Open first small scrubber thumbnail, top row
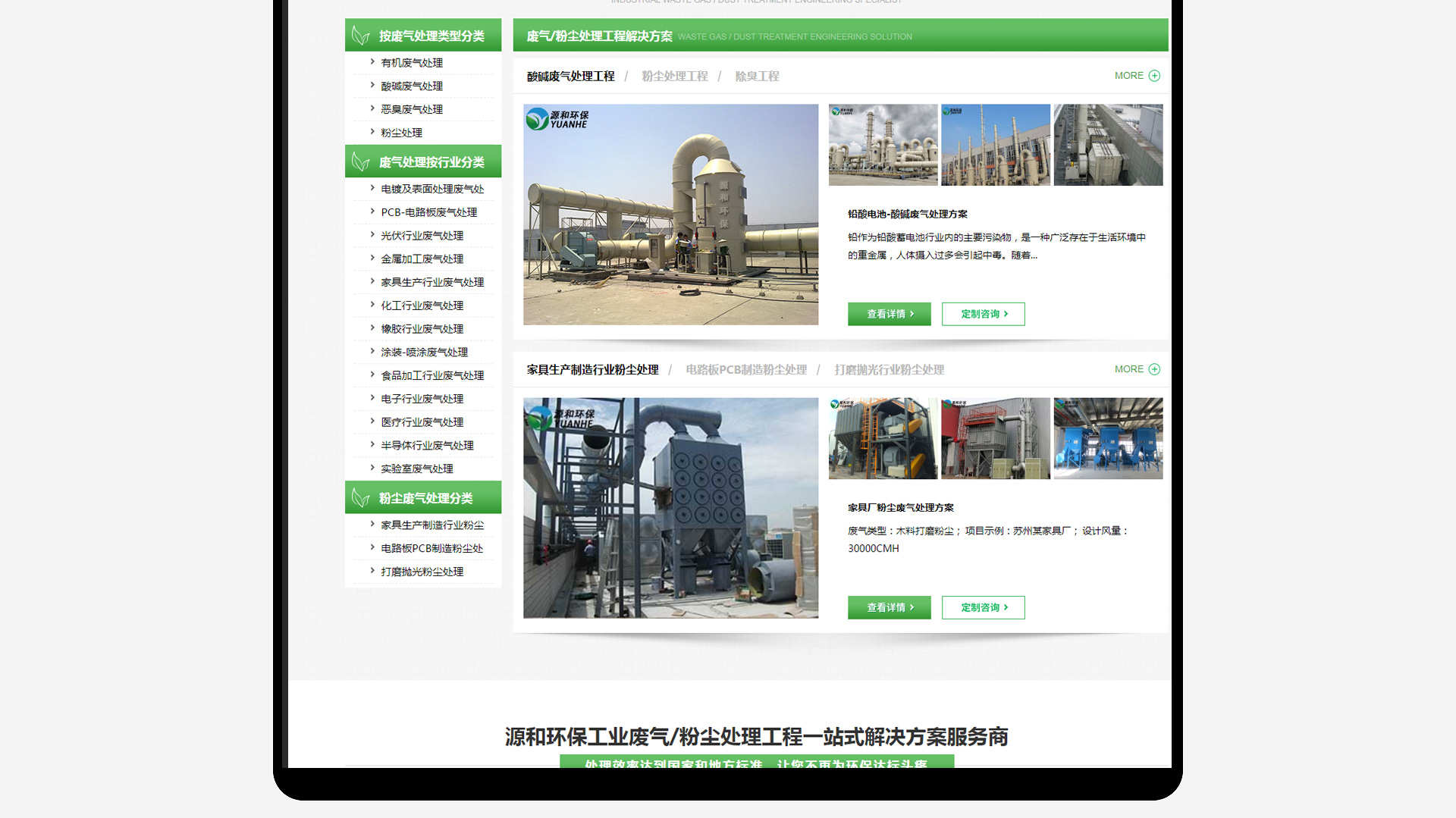Screen dimensions: 1456x818 pos(883,145)
